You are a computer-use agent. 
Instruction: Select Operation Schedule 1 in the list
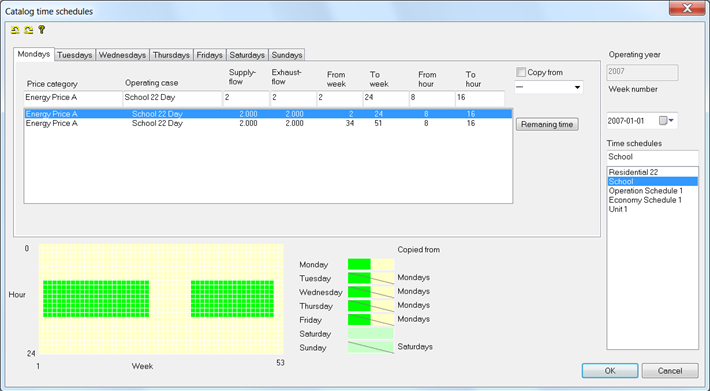652,191
